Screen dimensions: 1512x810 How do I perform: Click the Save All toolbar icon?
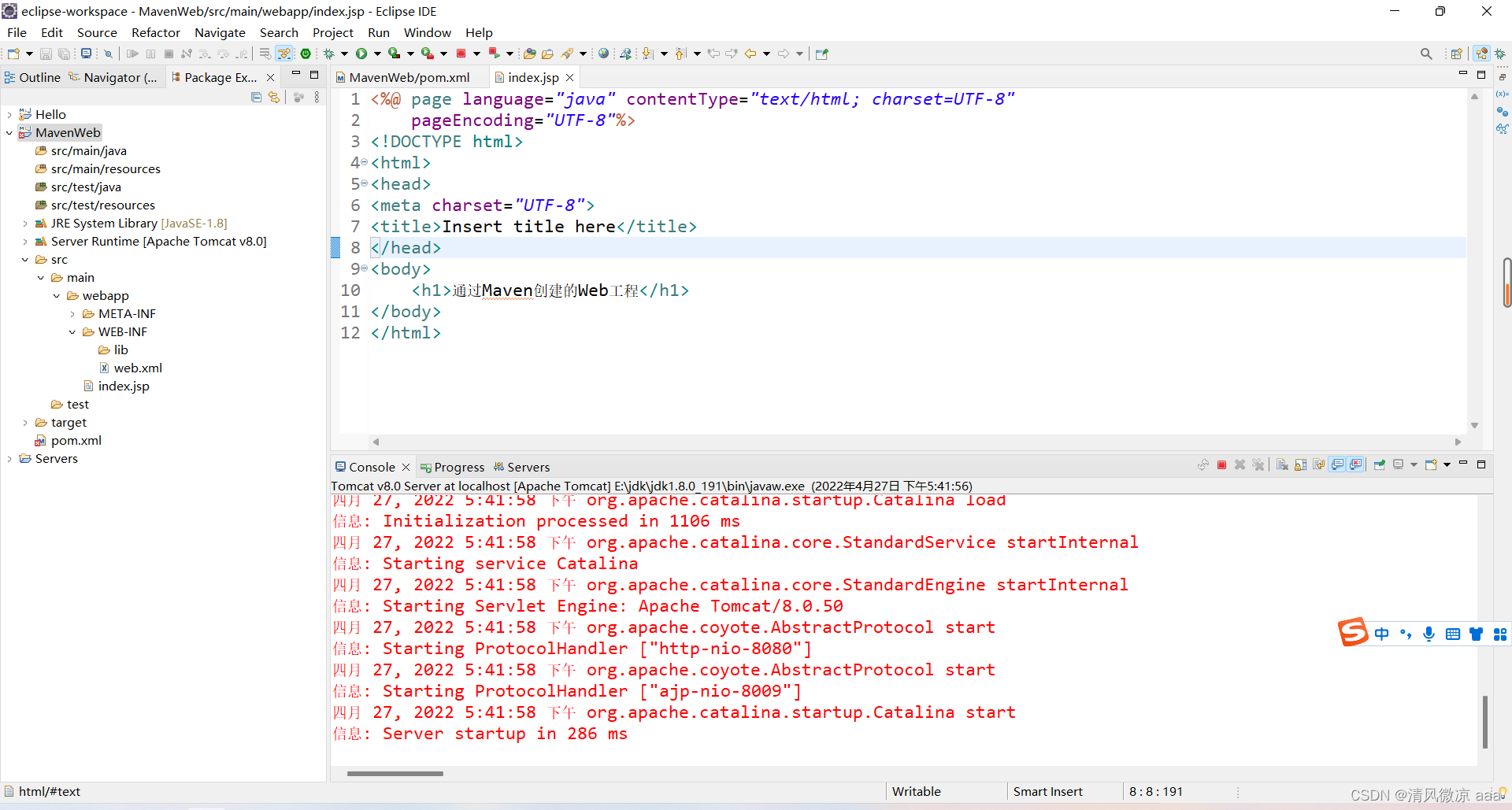64,54
